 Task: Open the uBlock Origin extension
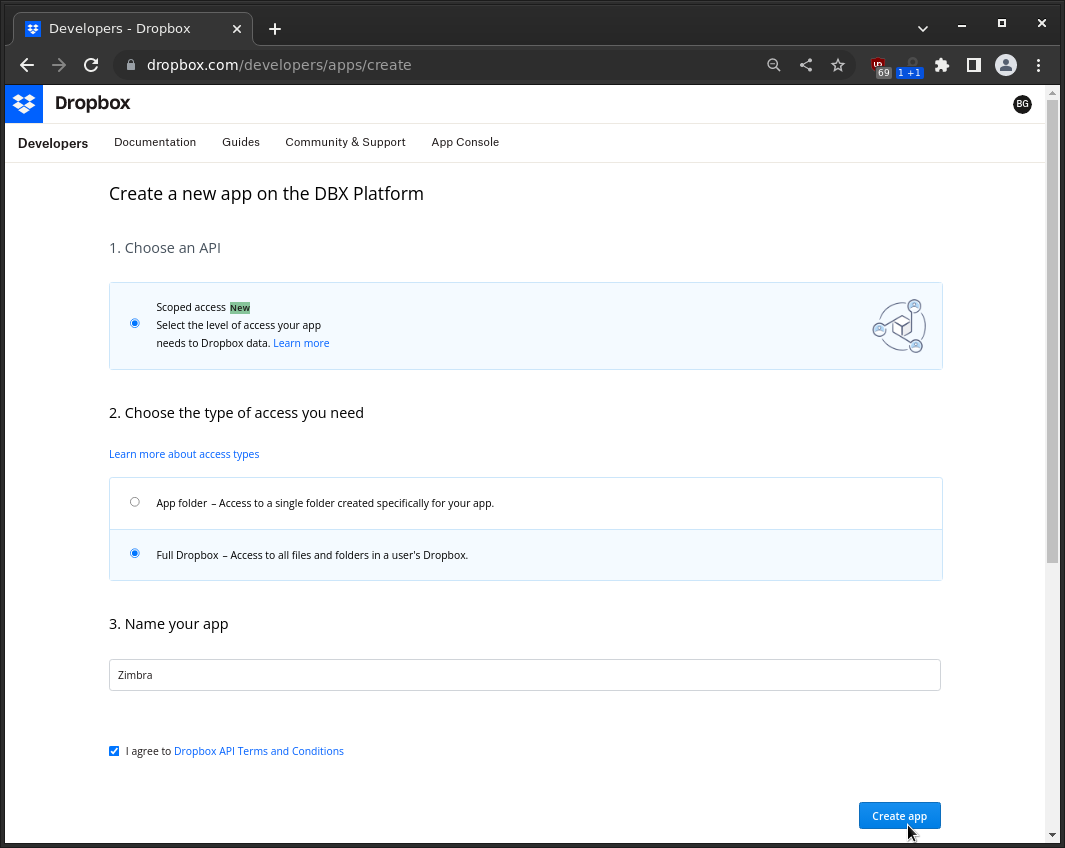coord(880,67)
